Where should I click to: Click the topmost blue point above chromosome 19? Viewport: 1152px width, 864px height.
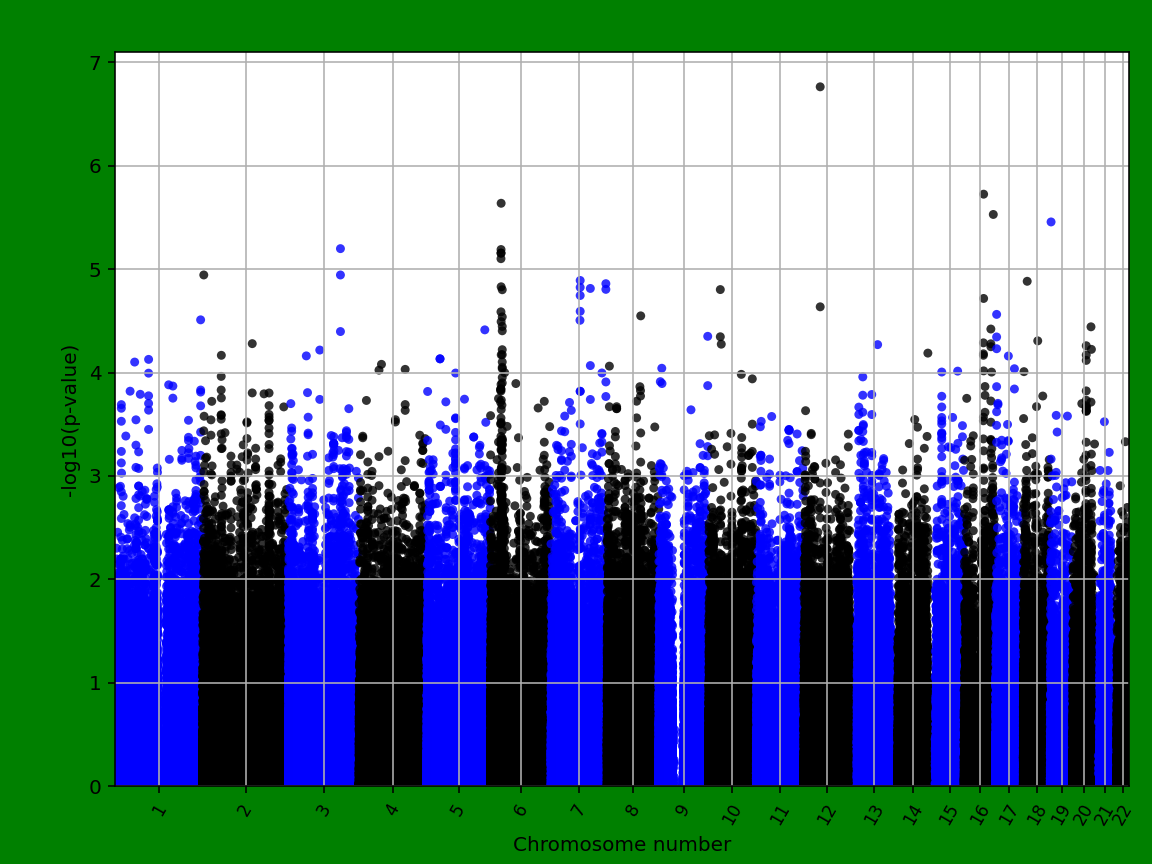click(x=1051, y=220)
